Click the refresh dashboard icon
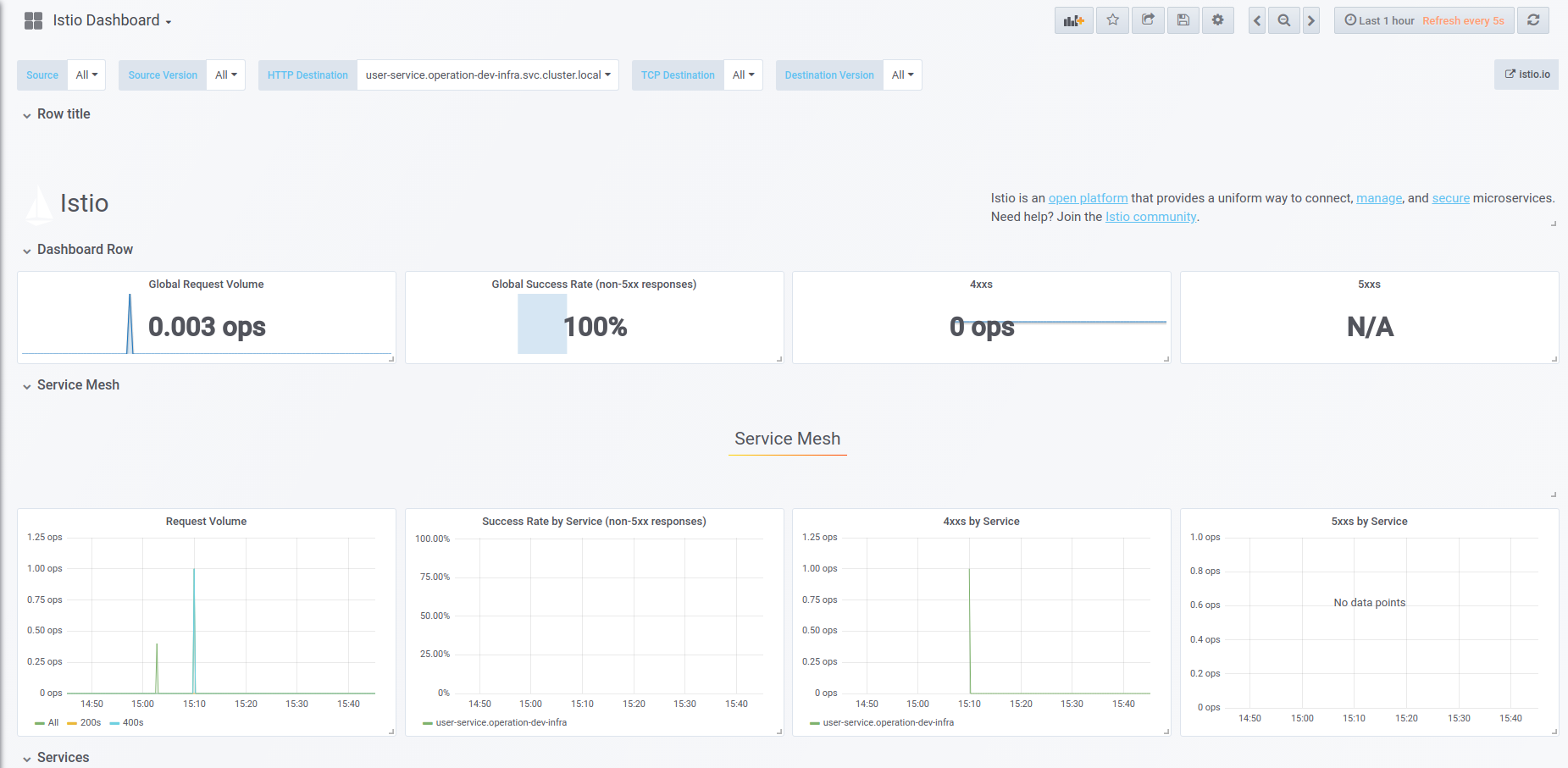 click(x=1533, y=19)
